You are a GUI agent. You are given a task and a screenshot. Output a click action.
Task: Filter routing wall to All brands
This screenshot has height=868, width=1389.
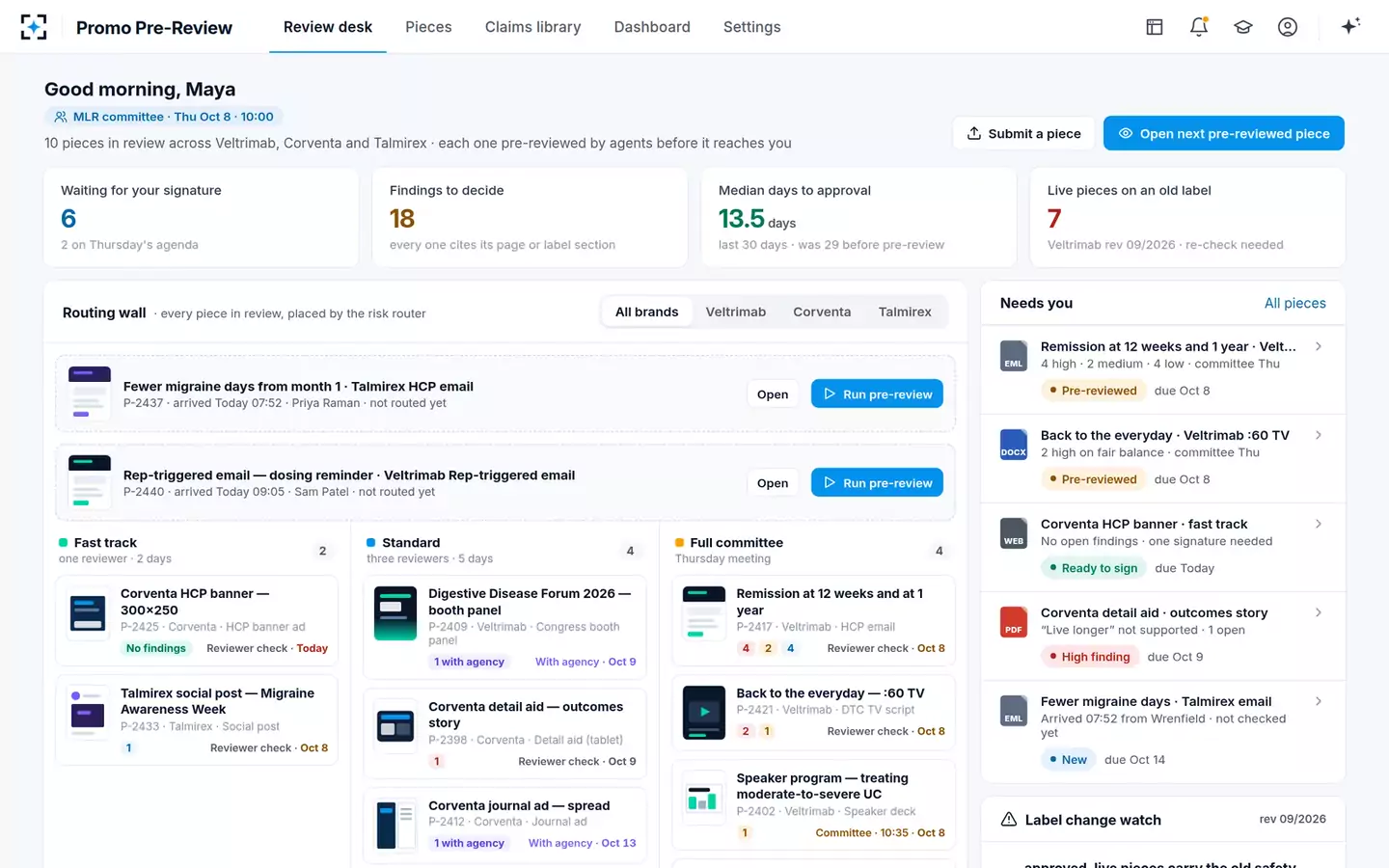647,312
